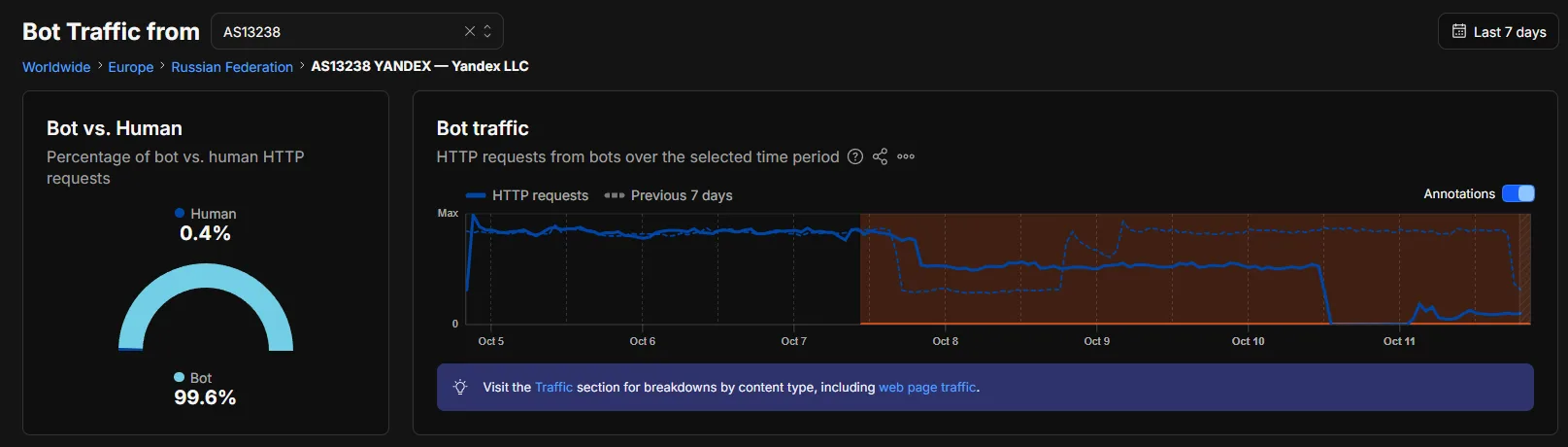
Task: Click the Oct 9 axis label
Action: tap(1097, 341)
